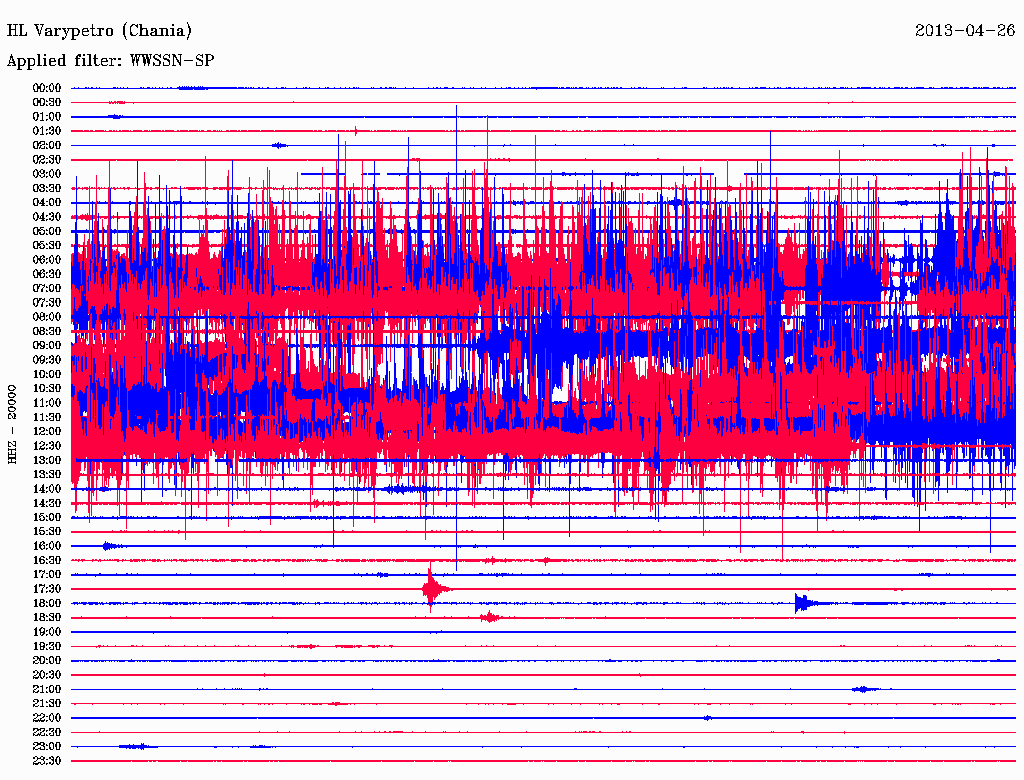Click the 19:00 time label
The height and width of the screenshot is (780, 1024).
coord(46,632)
